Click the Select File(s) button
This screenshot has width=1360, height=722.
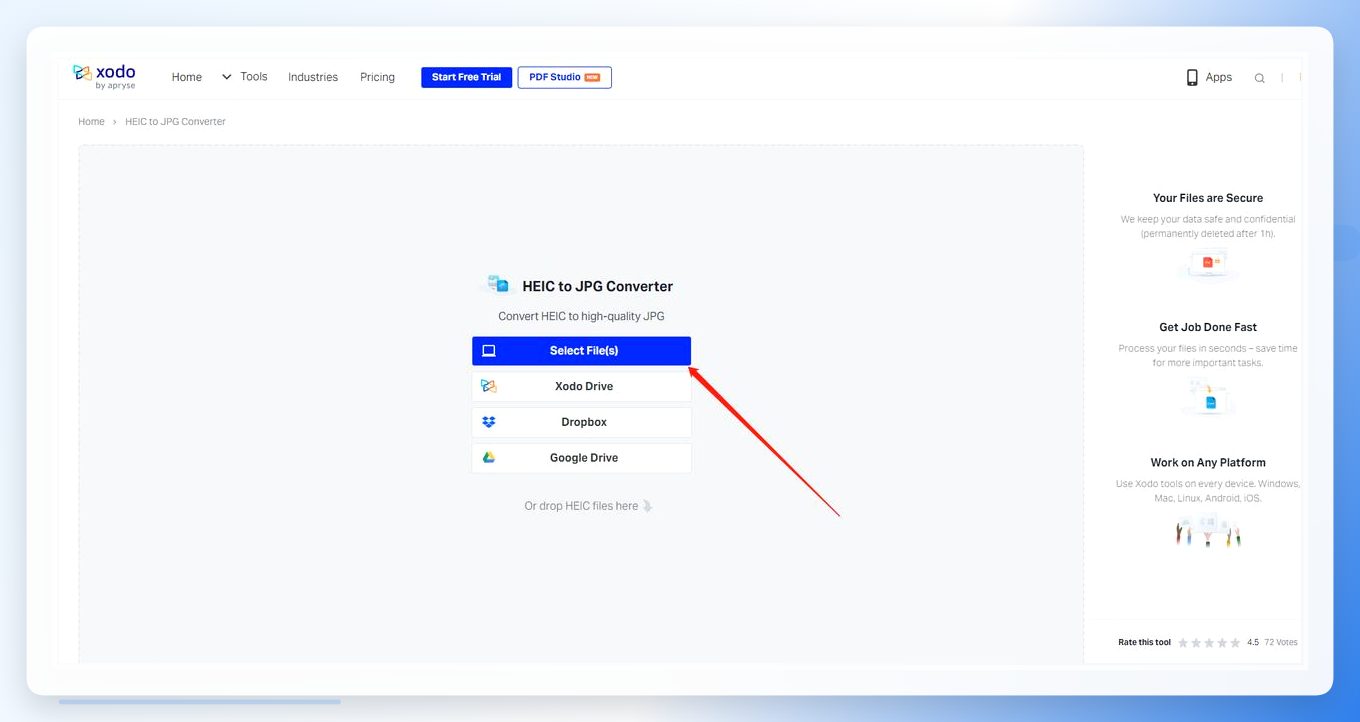click(581, 351)
